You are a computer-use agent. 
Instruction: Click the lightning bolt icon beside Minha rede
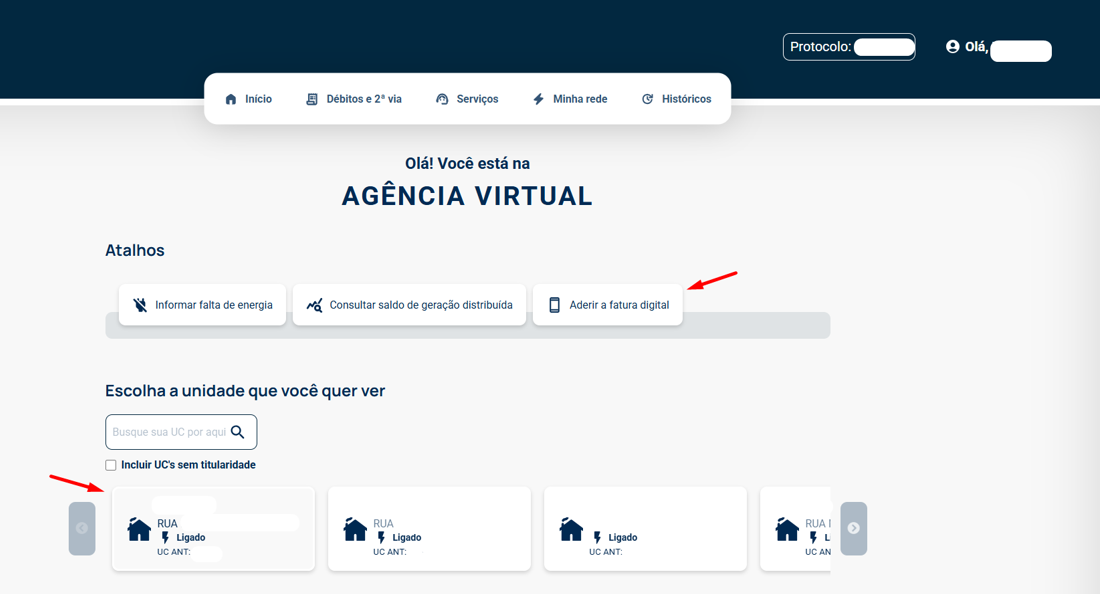[x=538, y=100]
